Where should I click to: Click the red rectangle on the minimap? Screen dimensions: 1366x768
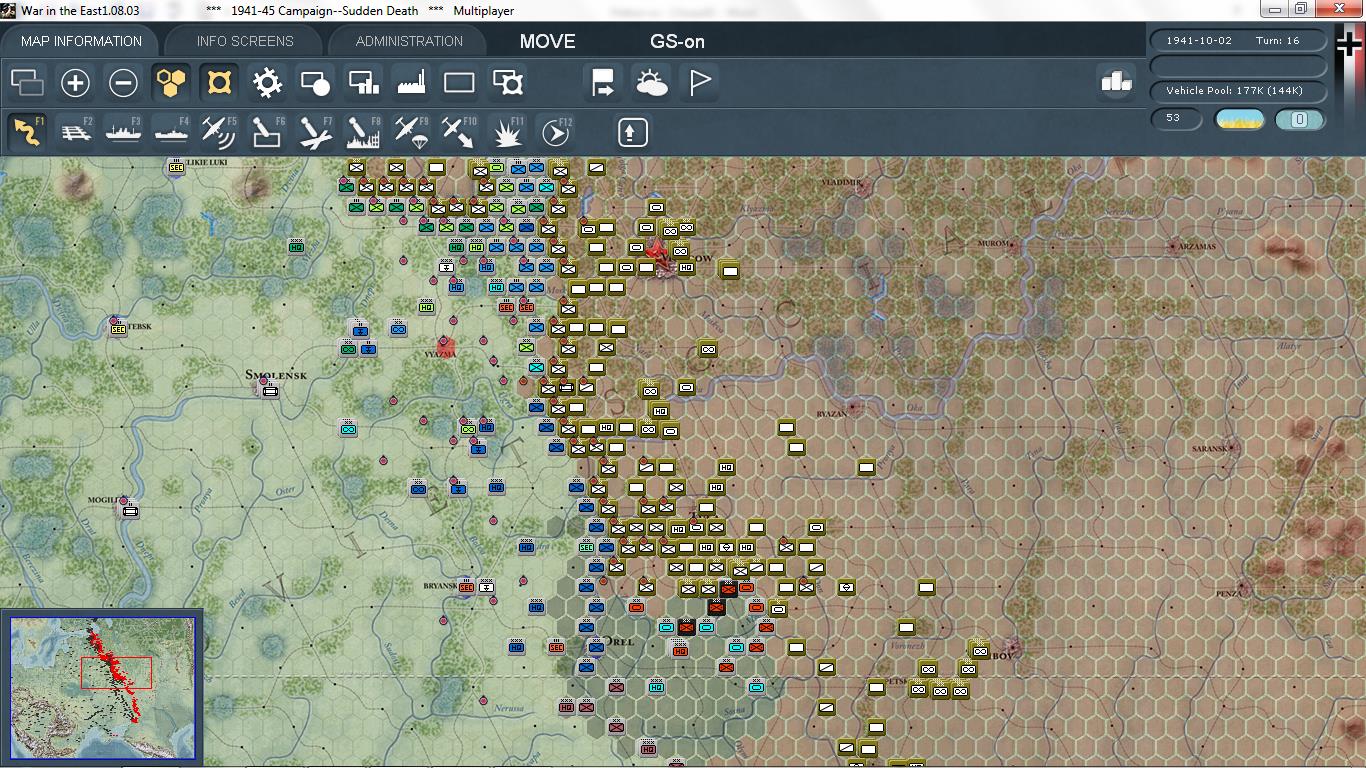116,673
